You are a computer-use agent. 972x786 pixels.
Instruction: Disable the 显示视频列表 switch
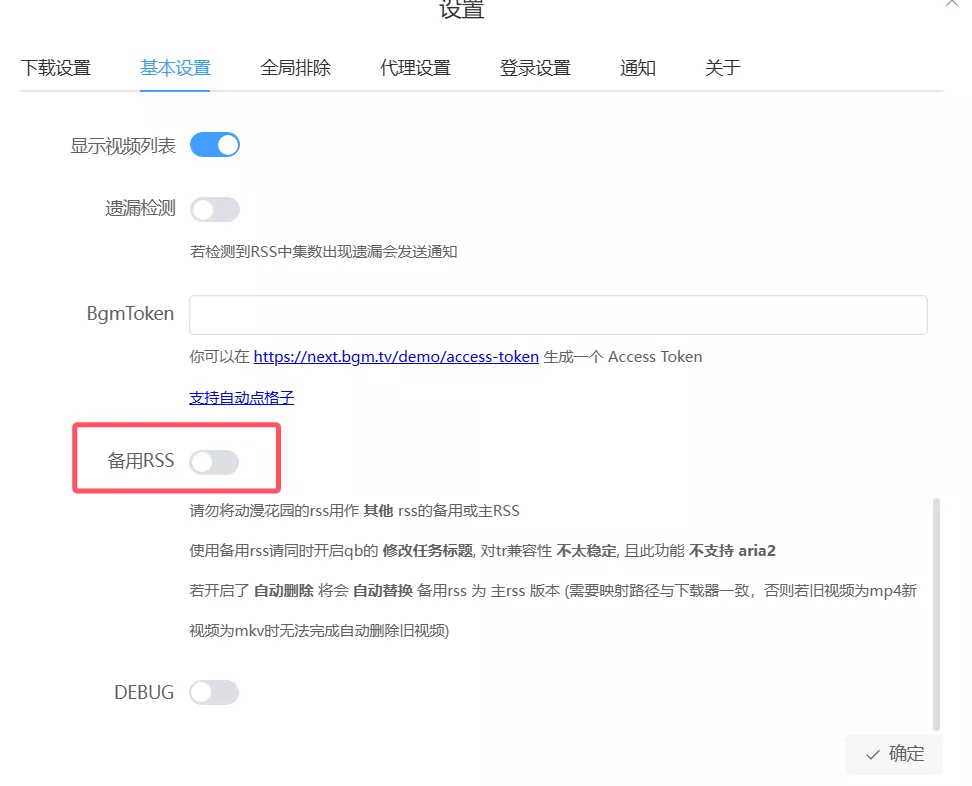pos(215,145)
